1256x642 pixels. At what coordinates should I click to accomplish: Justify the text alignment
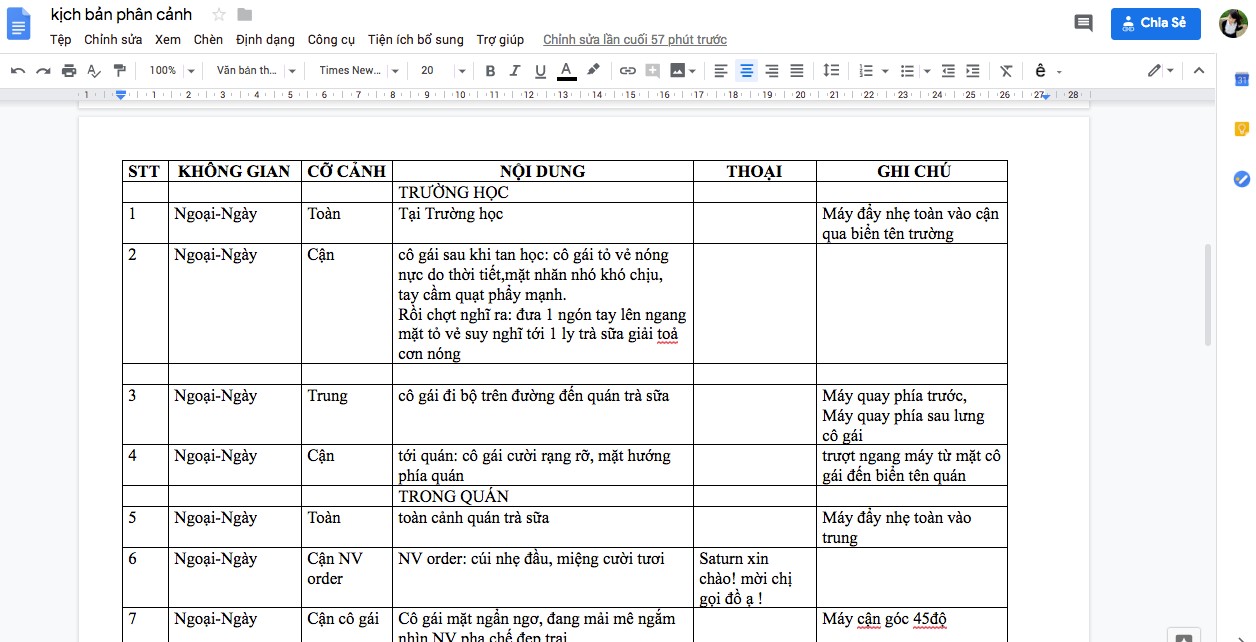pos(797,71)
